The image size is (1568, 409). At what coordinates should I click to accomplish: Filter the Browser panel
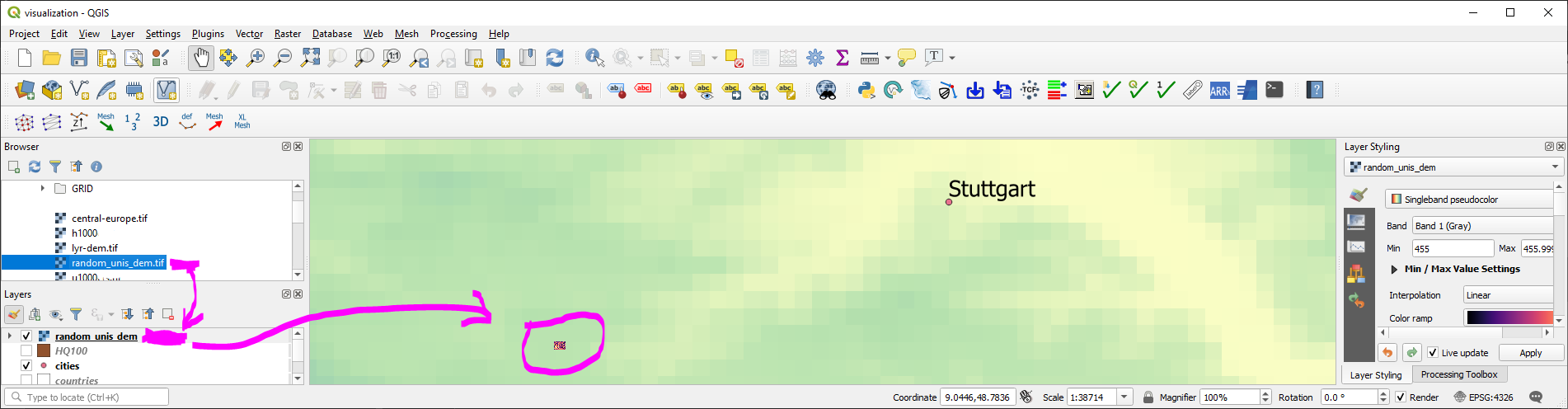(55, 167)
